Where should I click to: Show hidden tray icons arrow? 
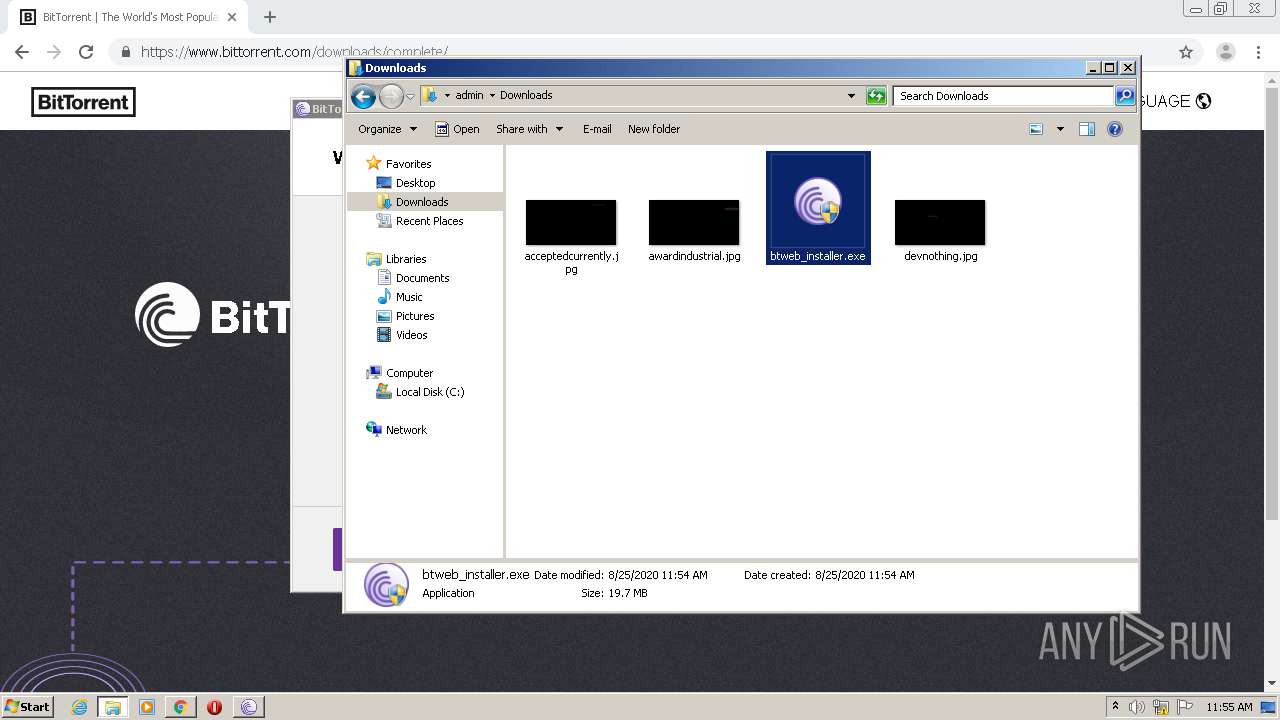click(x=1115, y=707)
